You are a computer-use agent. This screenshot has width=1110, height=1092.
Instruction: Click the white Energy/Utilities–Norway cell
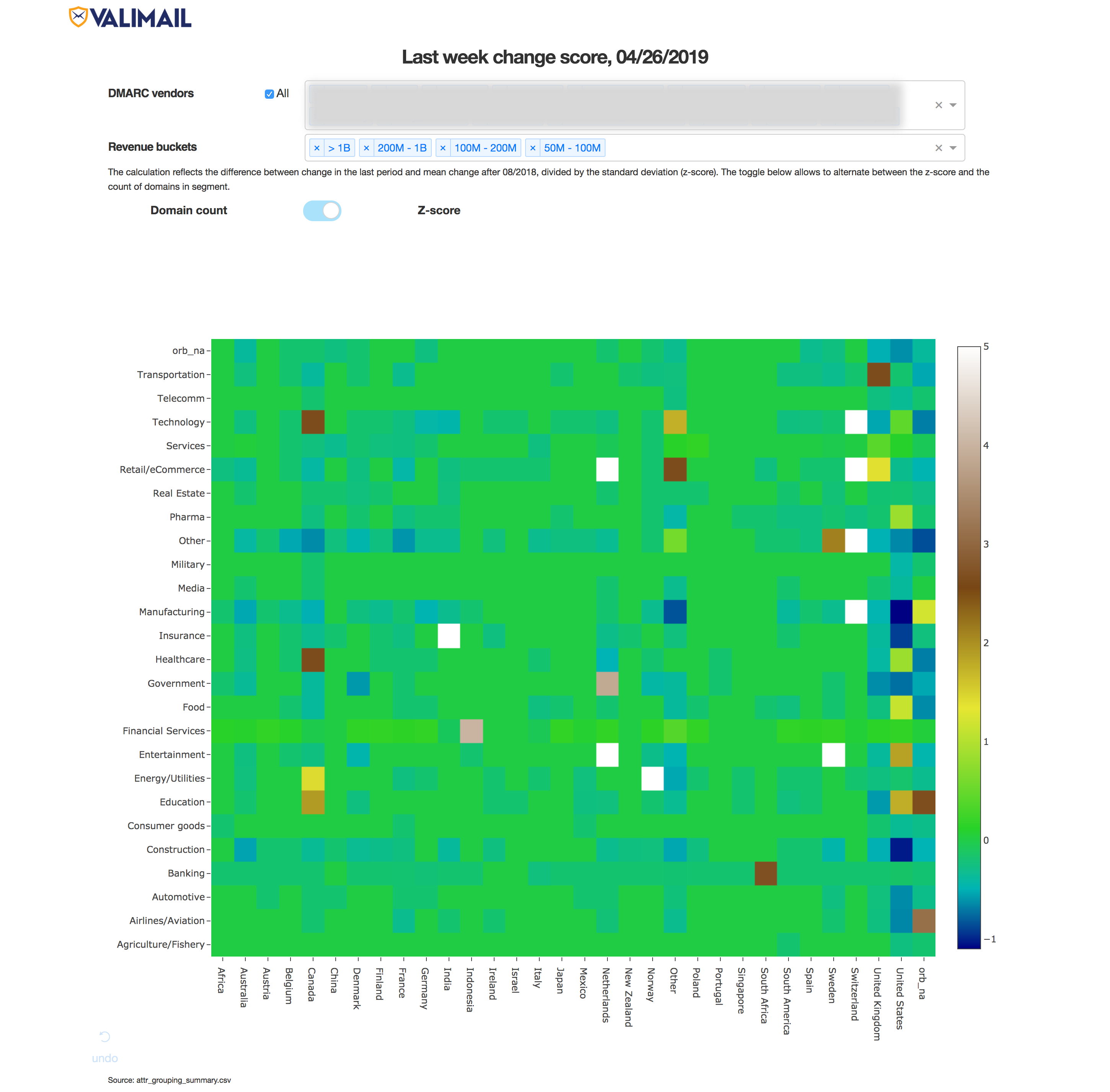coord(652,778)
